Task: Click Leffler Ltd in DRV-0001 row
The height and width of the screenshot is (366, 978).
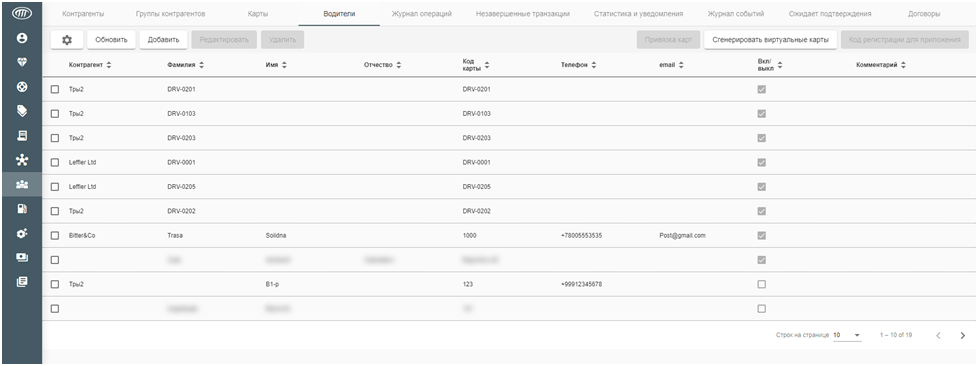Action: point(82,162)
